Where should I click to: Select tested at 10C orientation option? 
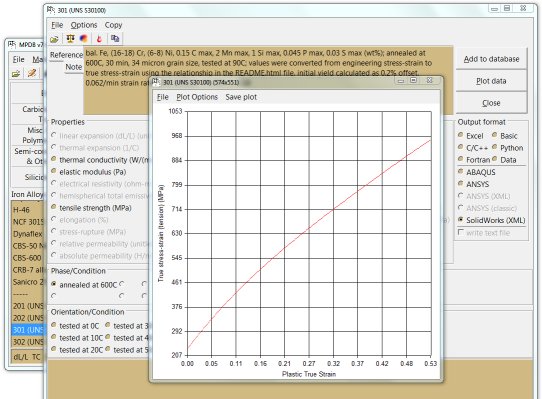point(77,338)
